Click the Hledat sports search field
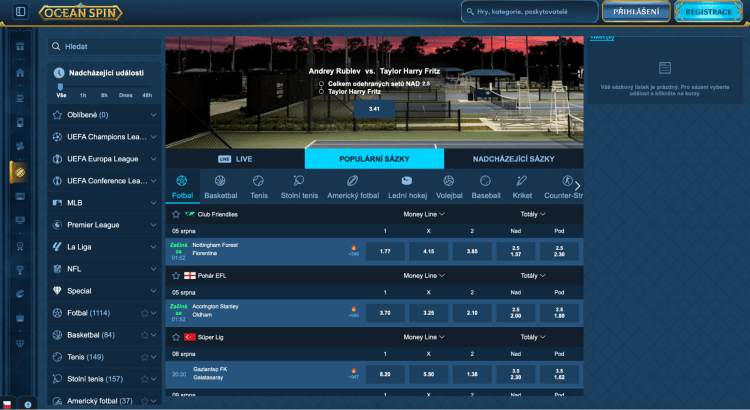Image resolution: width=750 pixels, height=410 pixels. (x=105, y=46)
